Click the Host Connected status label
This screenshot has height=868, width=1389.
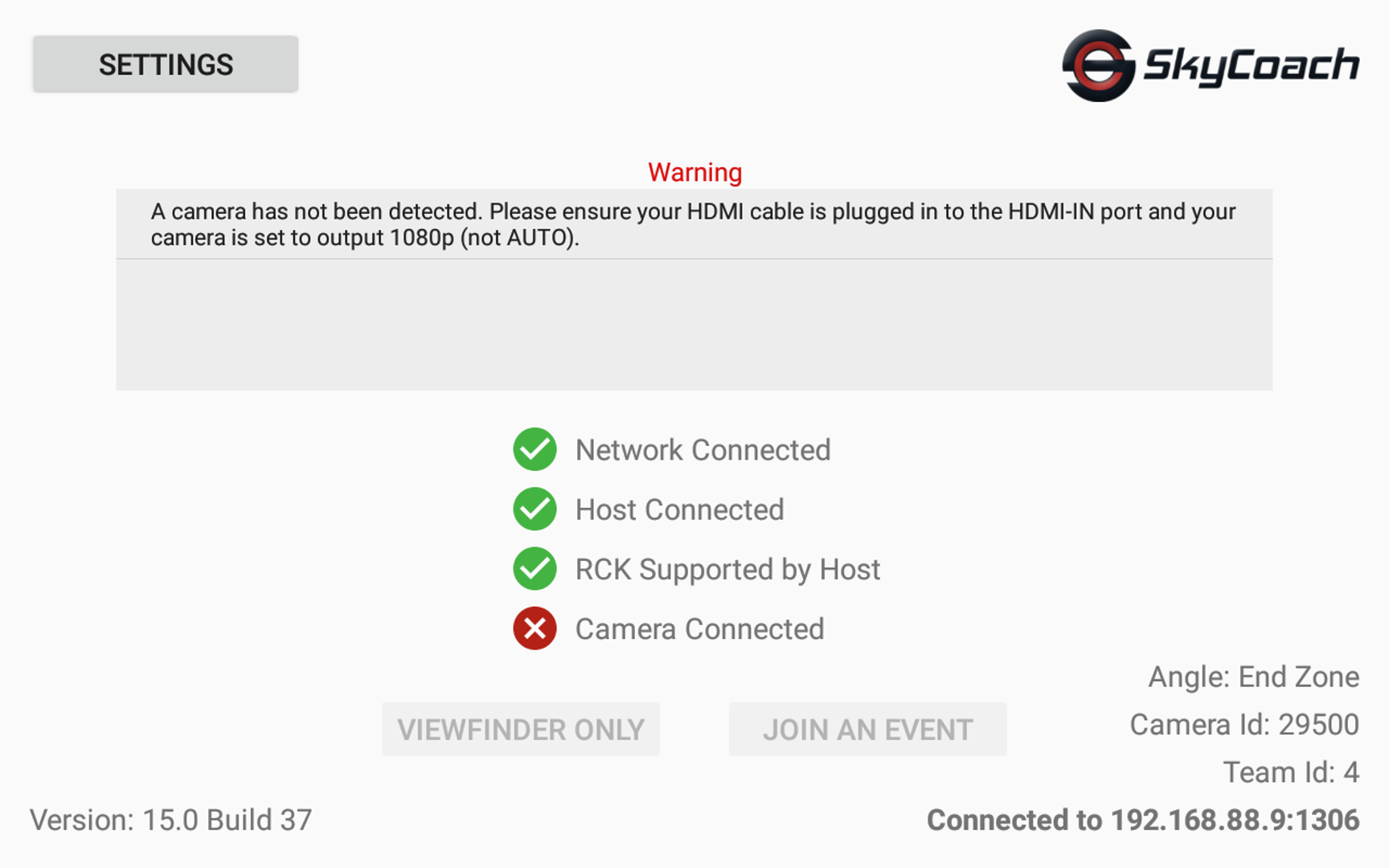679,510
